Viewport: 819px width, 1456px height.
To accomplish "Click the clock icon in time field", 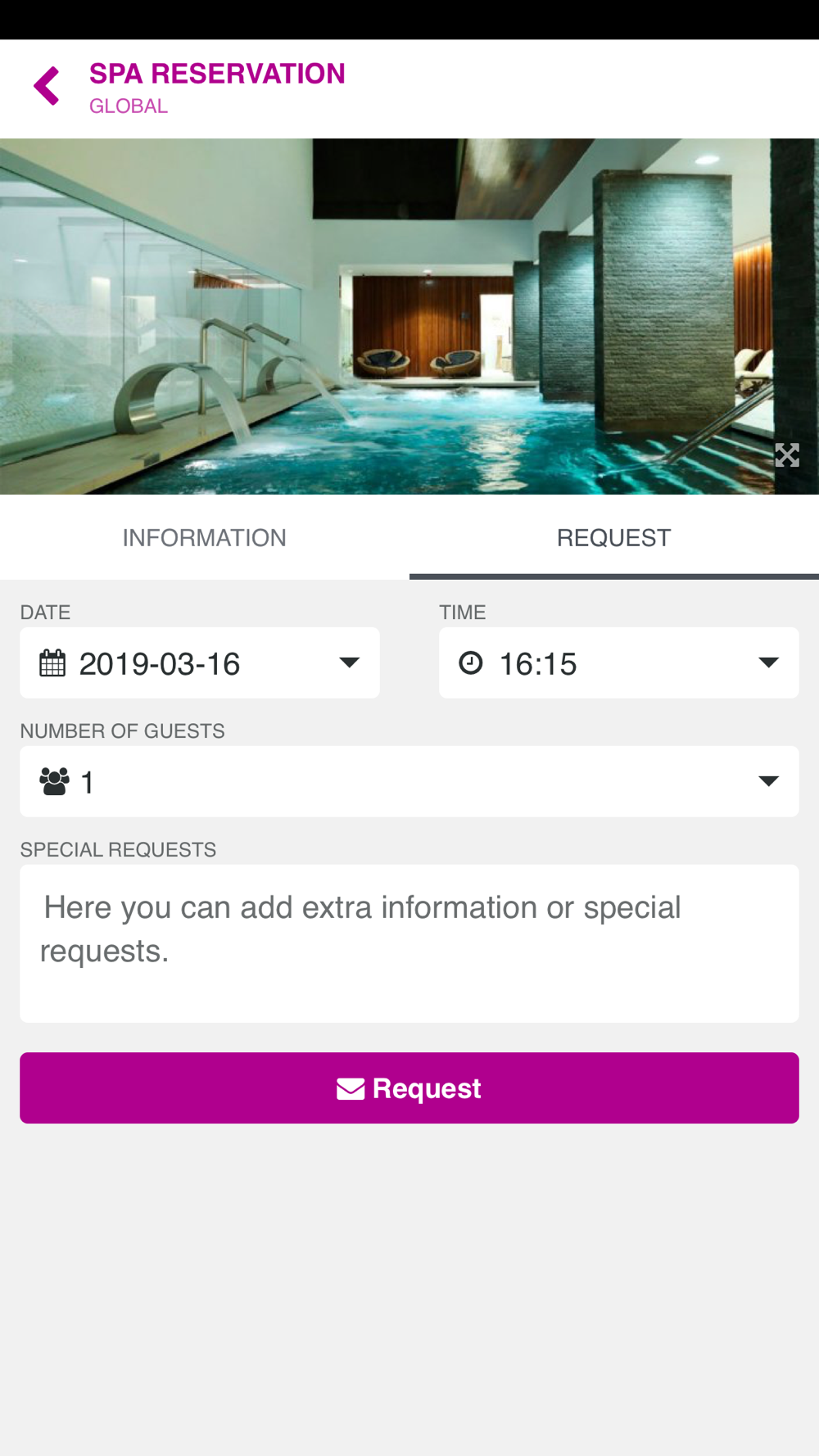I will 471,662.
